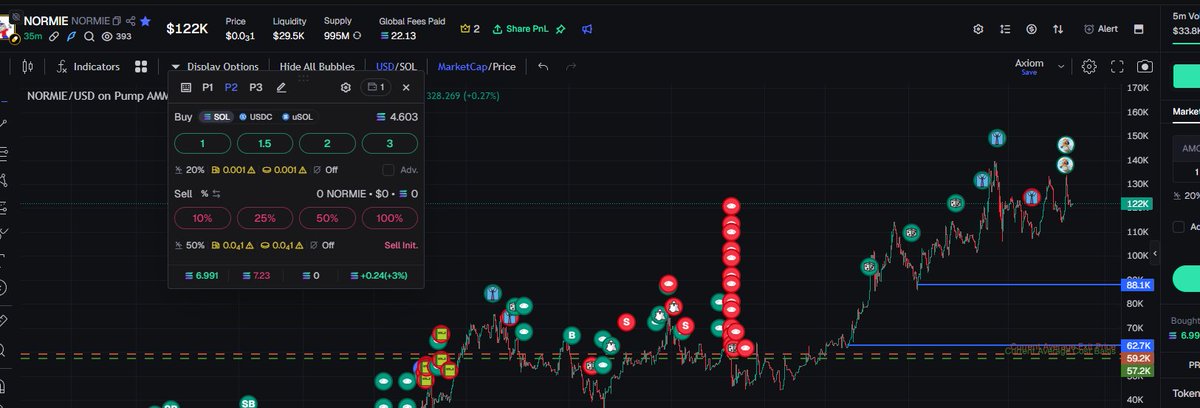Buy 3 SOL quick button
This screenshot has width=1200, height=408.
pyautogui.click(x=389, y=144)
